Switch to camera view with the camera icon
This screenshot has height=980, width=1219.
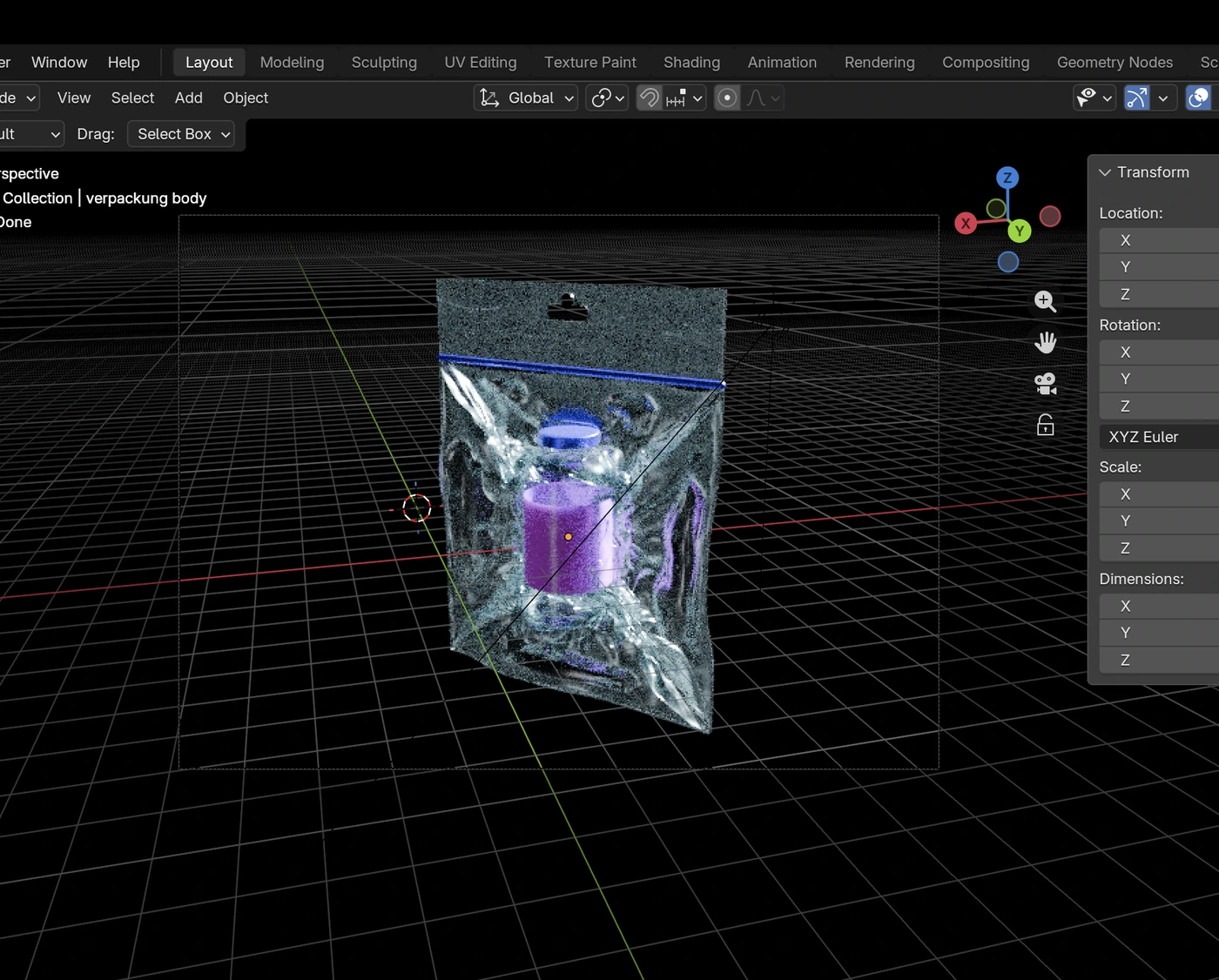click(1045, 383)
